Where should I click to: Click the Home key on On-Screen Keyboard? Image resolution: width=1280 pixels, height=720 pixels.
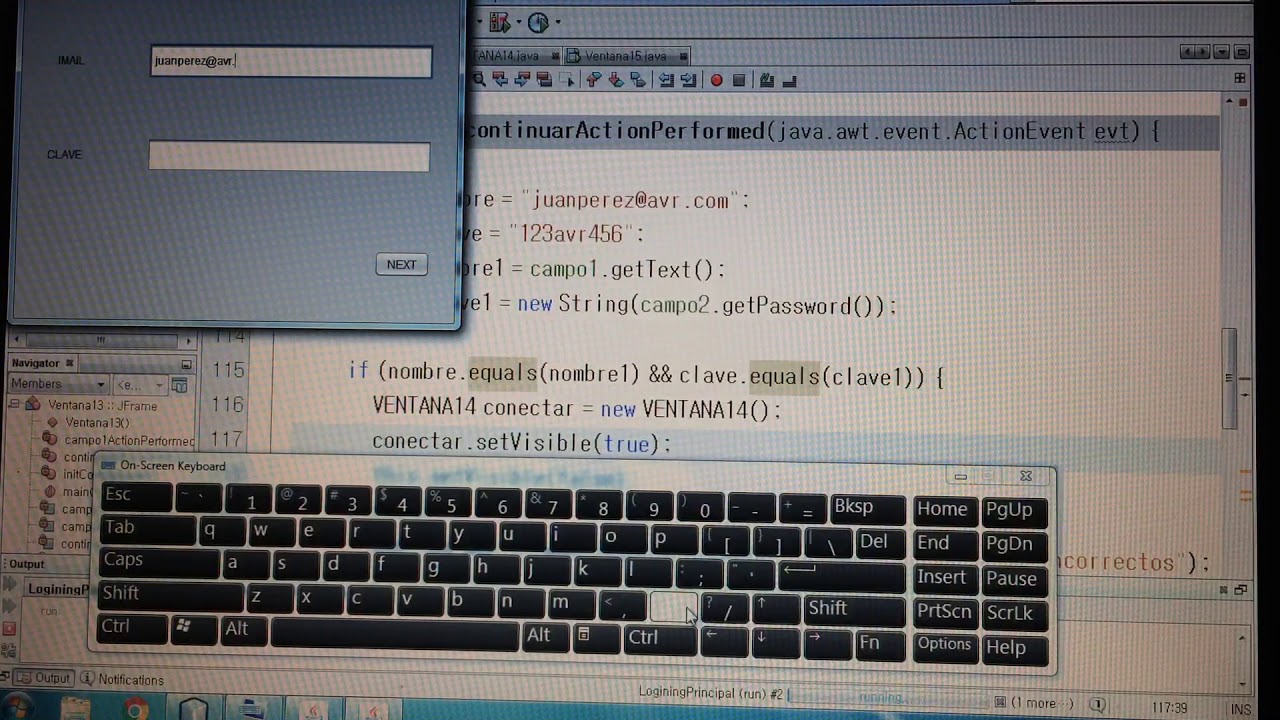coord(944,511)
